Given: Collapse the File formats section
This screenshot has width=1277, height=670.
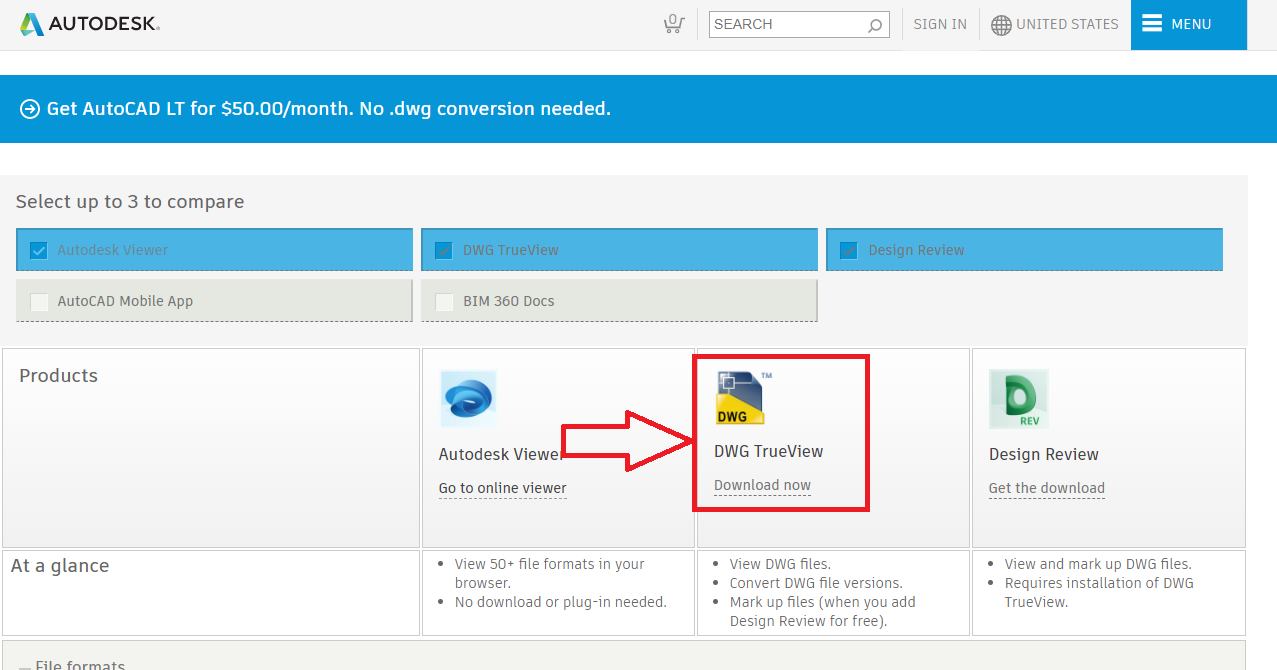Looking at the screenshot, I should click(x=24, y=665).
